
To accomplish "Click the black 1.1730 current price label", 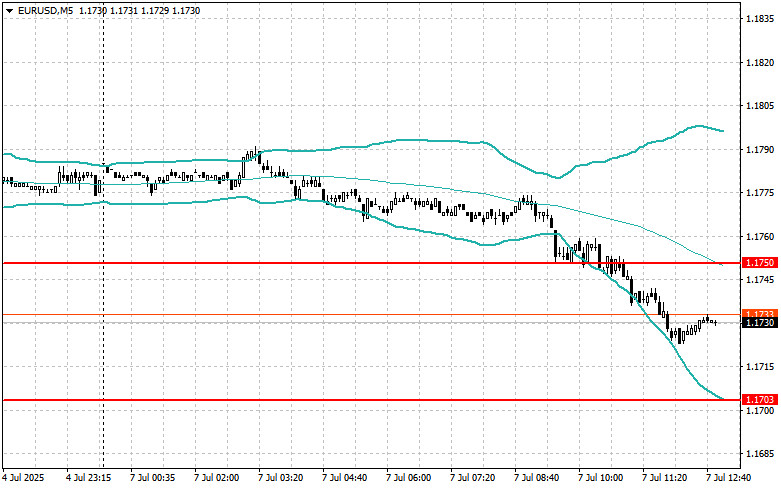I will (760, 323).
